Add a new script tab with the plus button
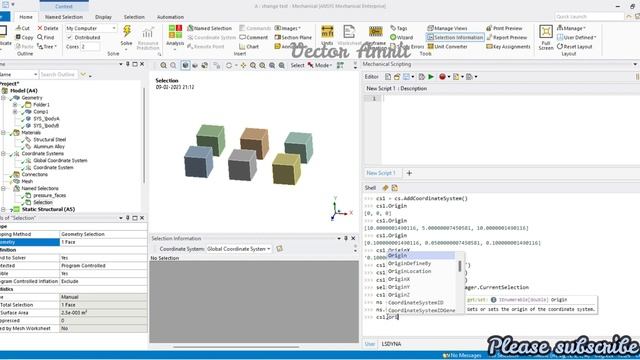The image size is (640, 360). tap(409, 173)
